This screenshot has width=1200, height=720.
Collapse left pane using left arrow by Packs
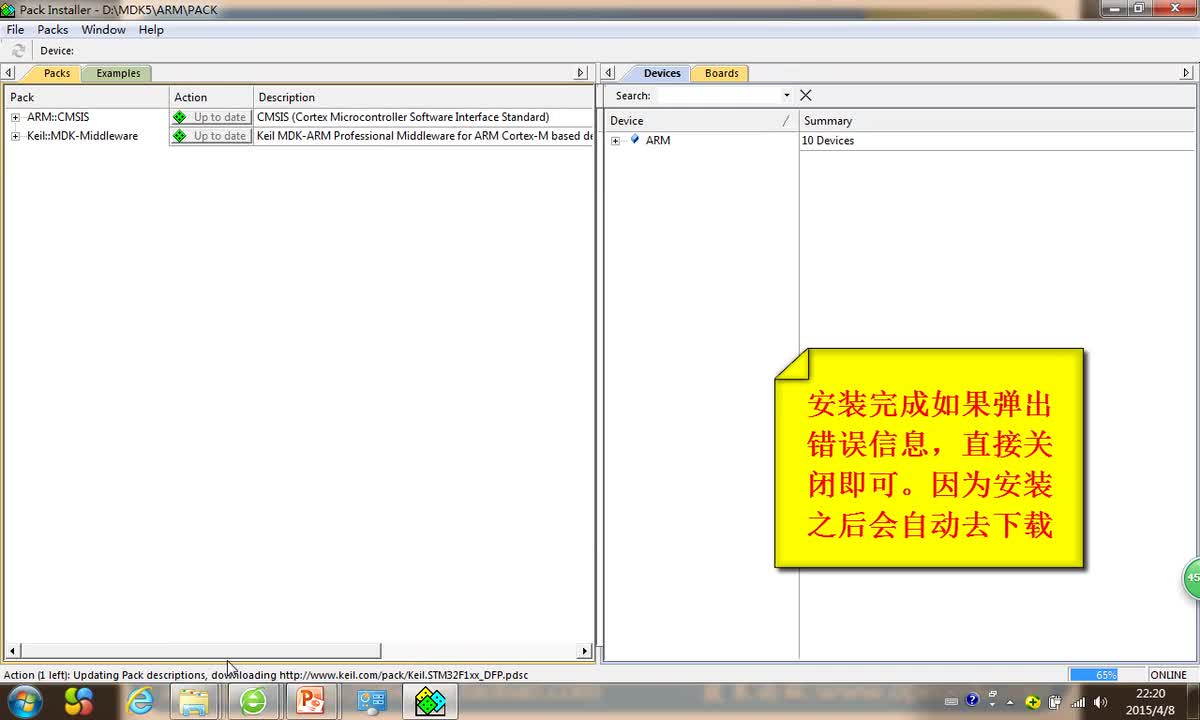9,73
